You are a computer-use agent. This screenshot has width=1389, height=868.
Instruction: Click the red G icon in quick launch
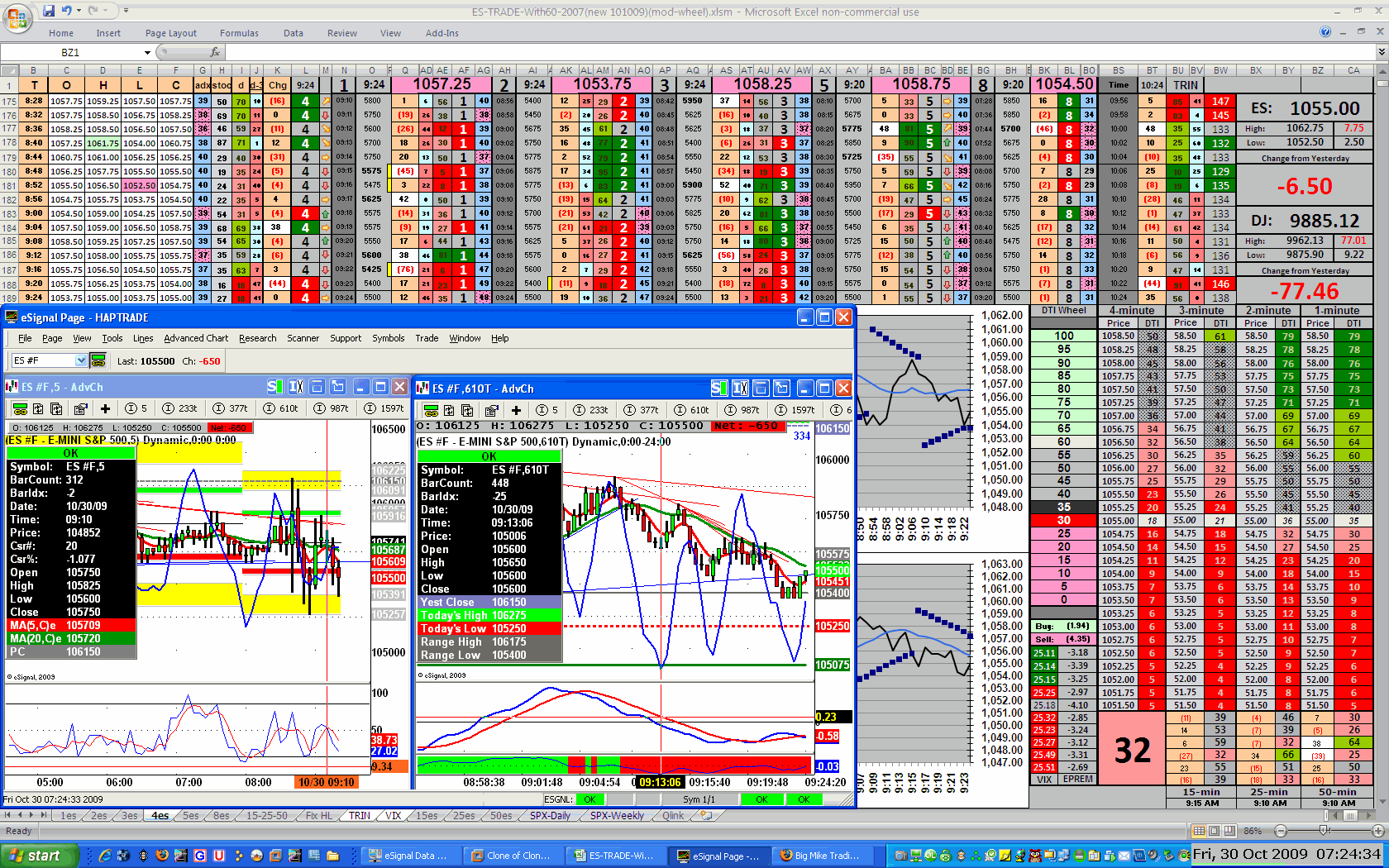pos(200,856)
